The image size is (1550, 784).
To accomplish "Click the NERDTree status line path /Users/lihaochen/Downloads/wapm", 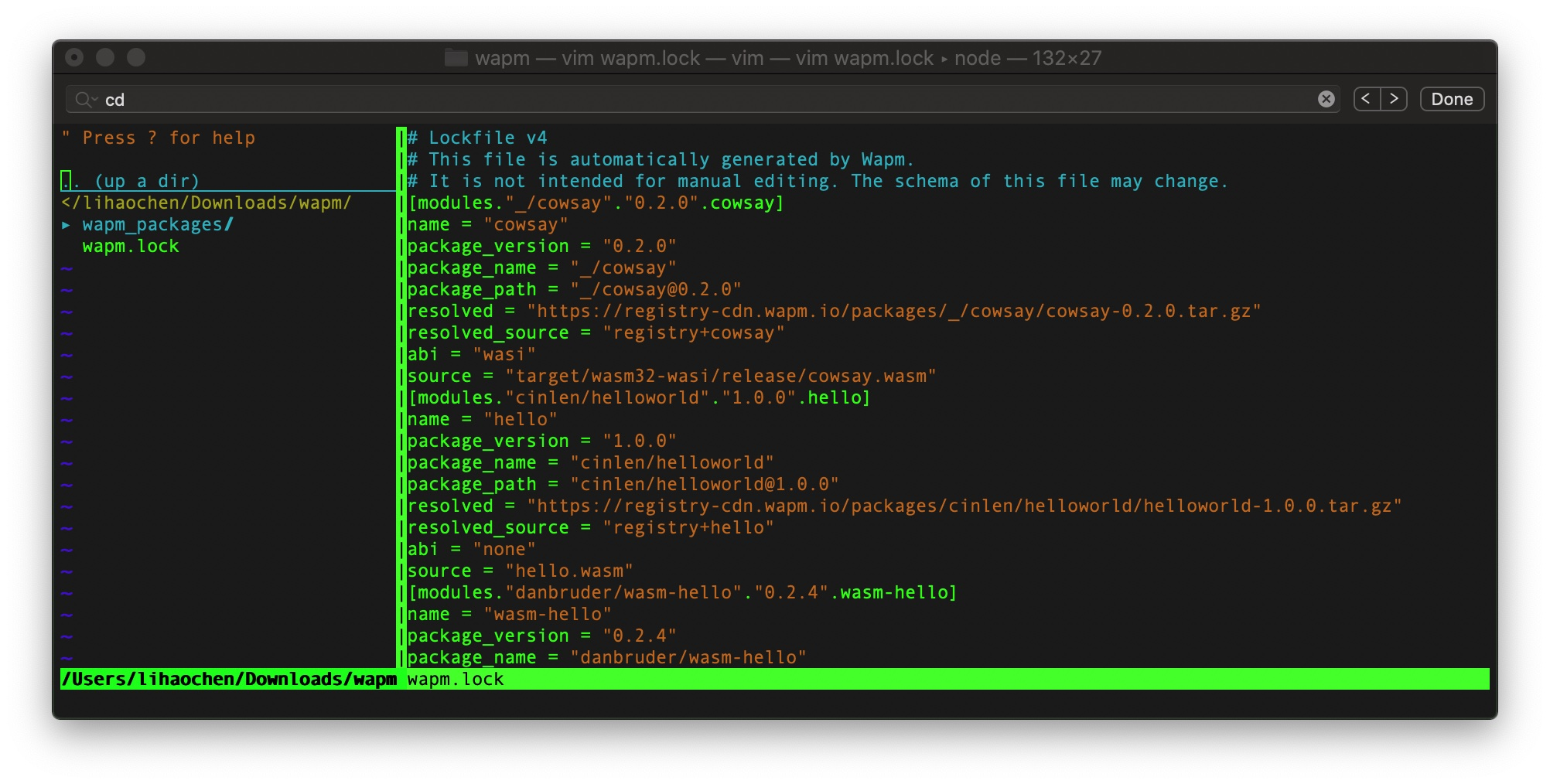I will click(229, 679).
